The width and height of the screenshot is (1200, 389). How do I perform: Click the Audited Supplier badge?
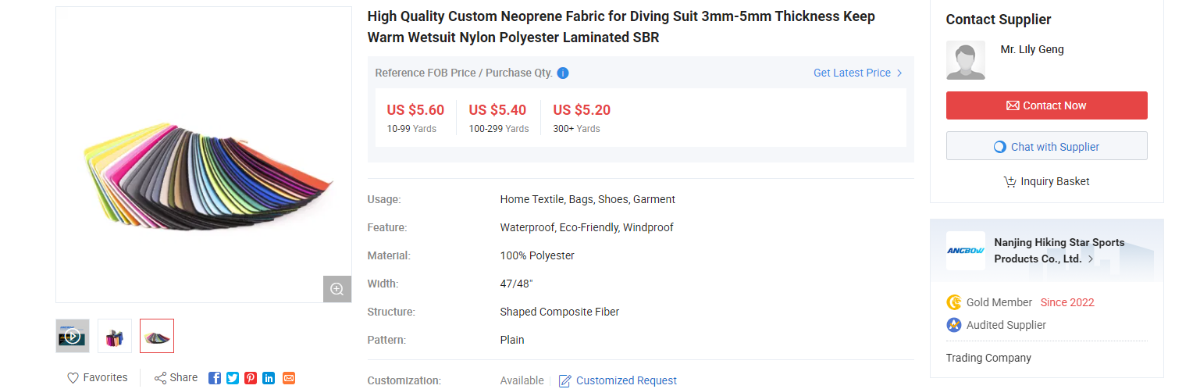click(x=996, y=325)
